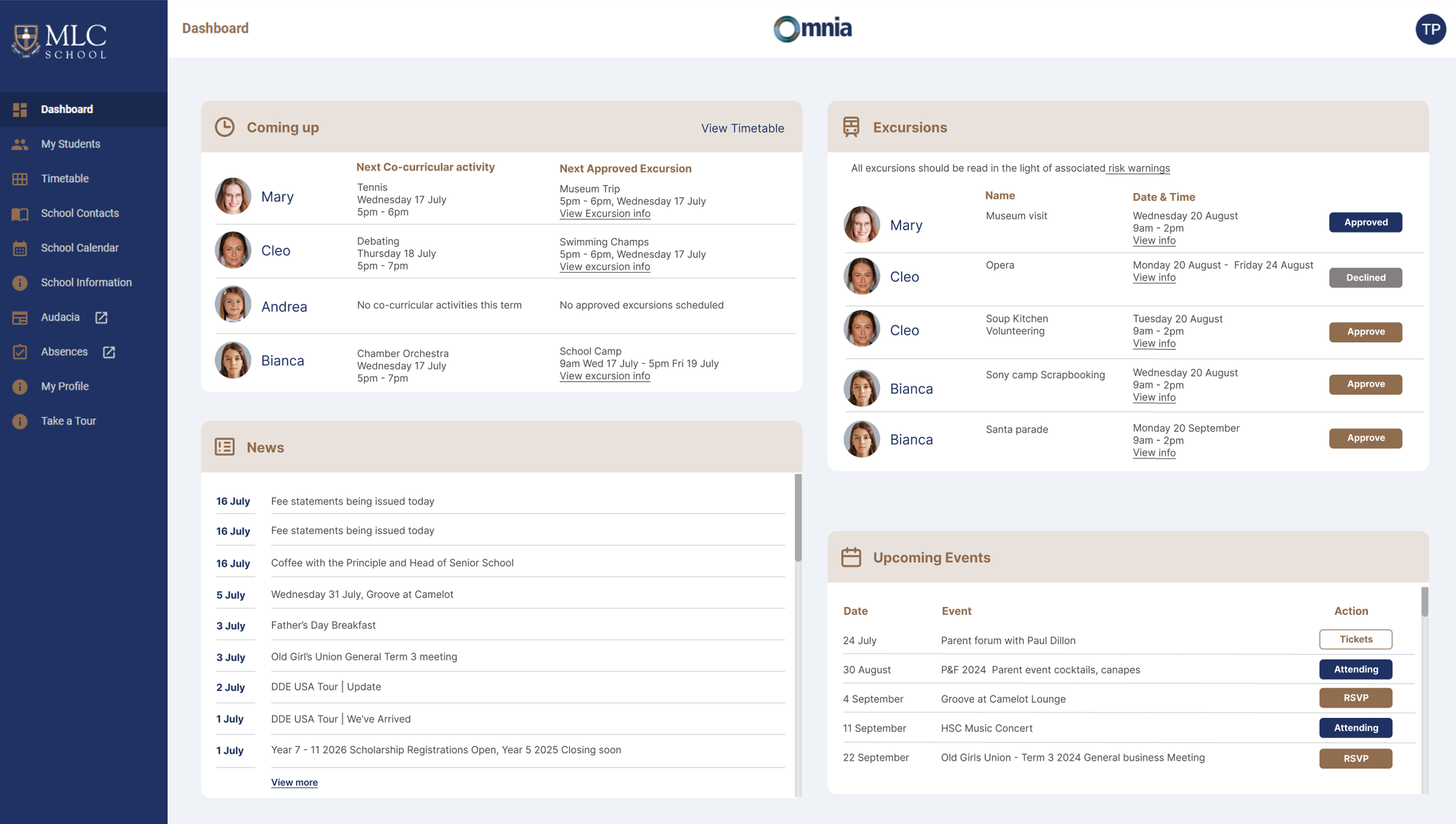
Task: Click the News panel scrollbar
Action: pos(798,518)
